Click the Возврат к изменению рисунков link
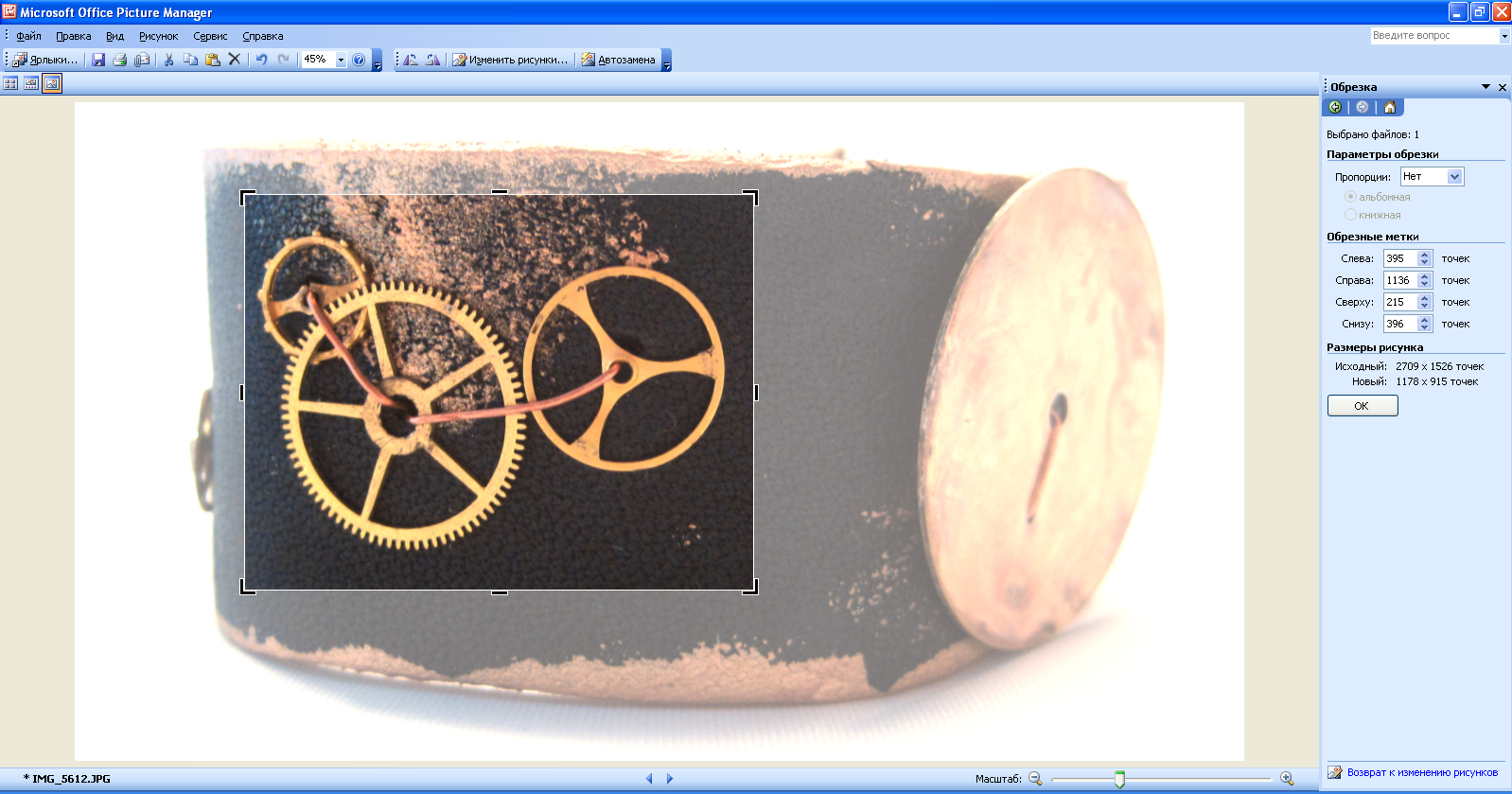This screenshot has height=794, width=1512. point(1421,772)
